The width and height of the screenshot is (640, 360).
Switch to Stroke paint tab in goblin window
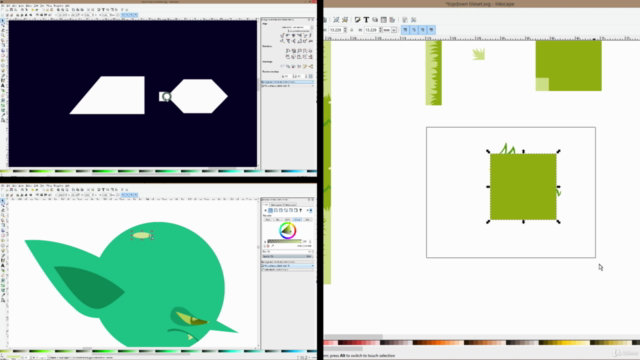click(276, 204)
